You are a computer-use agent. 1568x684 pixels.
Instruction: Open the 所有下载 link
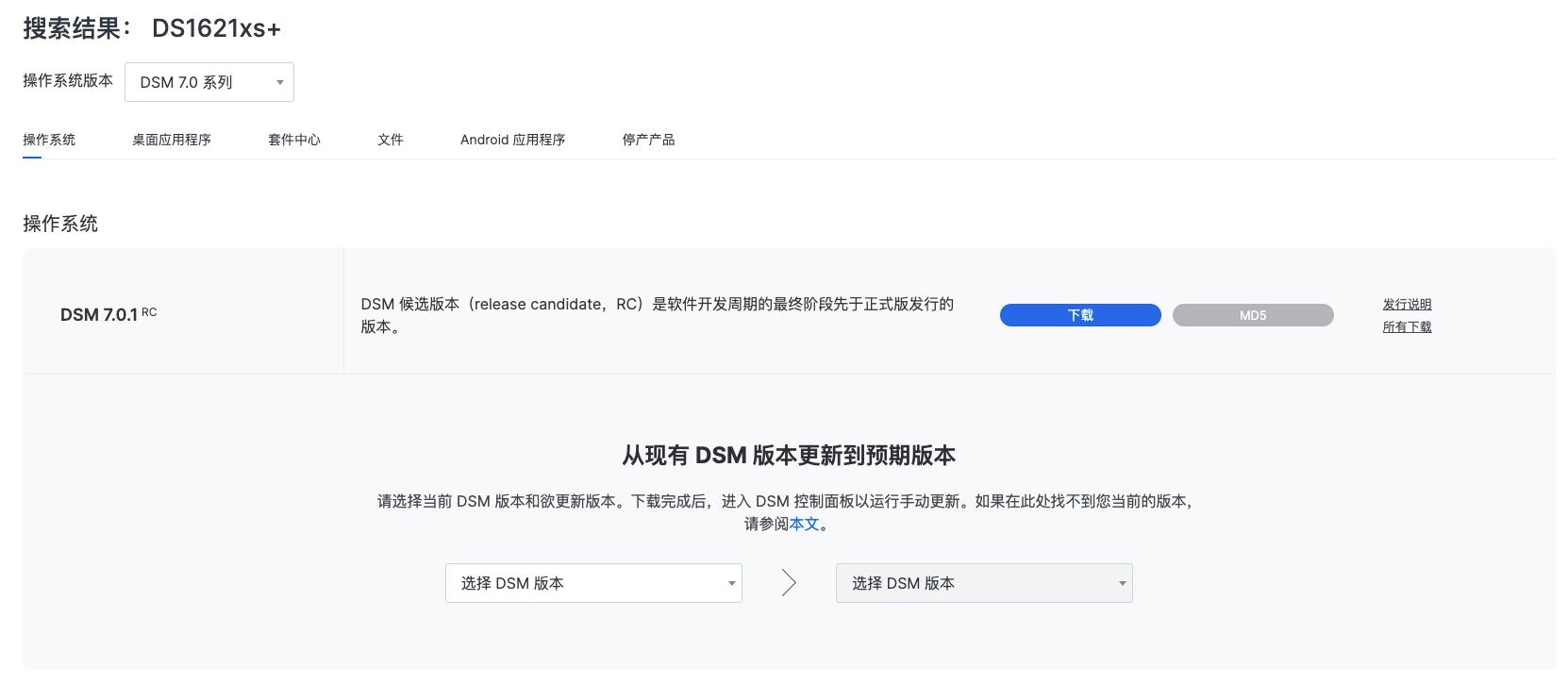point(1407,326)
